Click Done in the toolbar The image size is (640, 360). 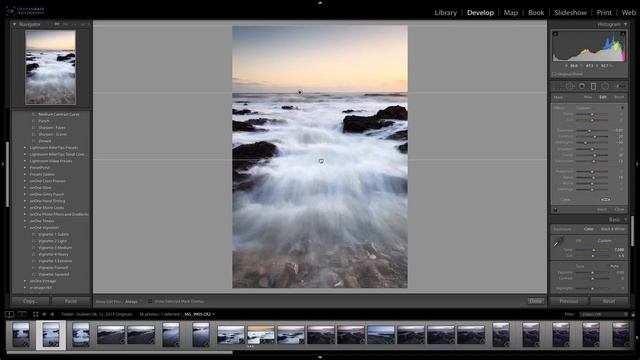pyautogui.click(x=536, y=301)
